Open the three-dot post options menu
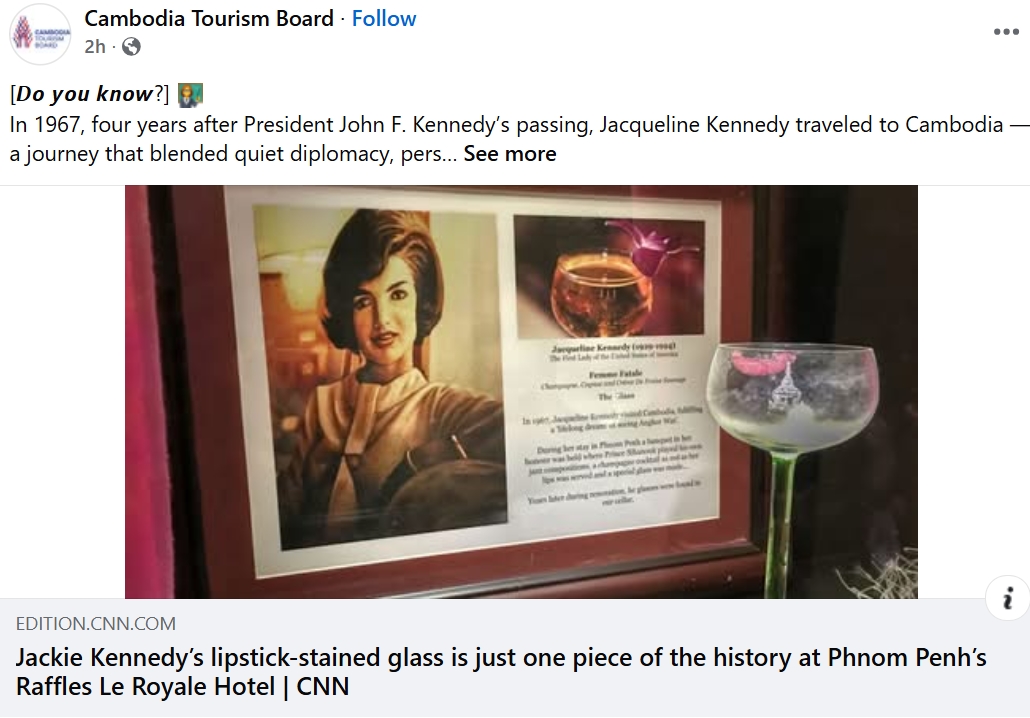Image resolution: width=1030 pixels, height=718 pixels. point(1005,32)
